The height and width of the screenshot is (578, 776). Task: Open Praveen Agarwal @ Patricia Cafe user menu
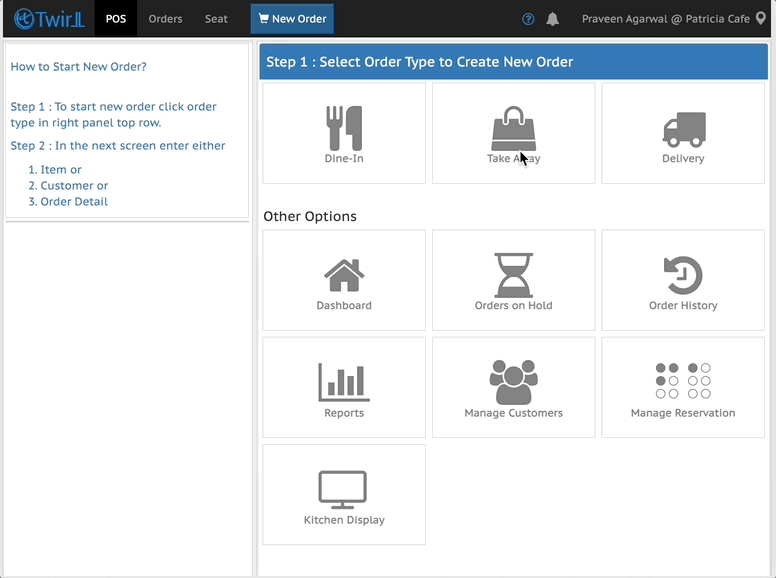click(666, 19)
